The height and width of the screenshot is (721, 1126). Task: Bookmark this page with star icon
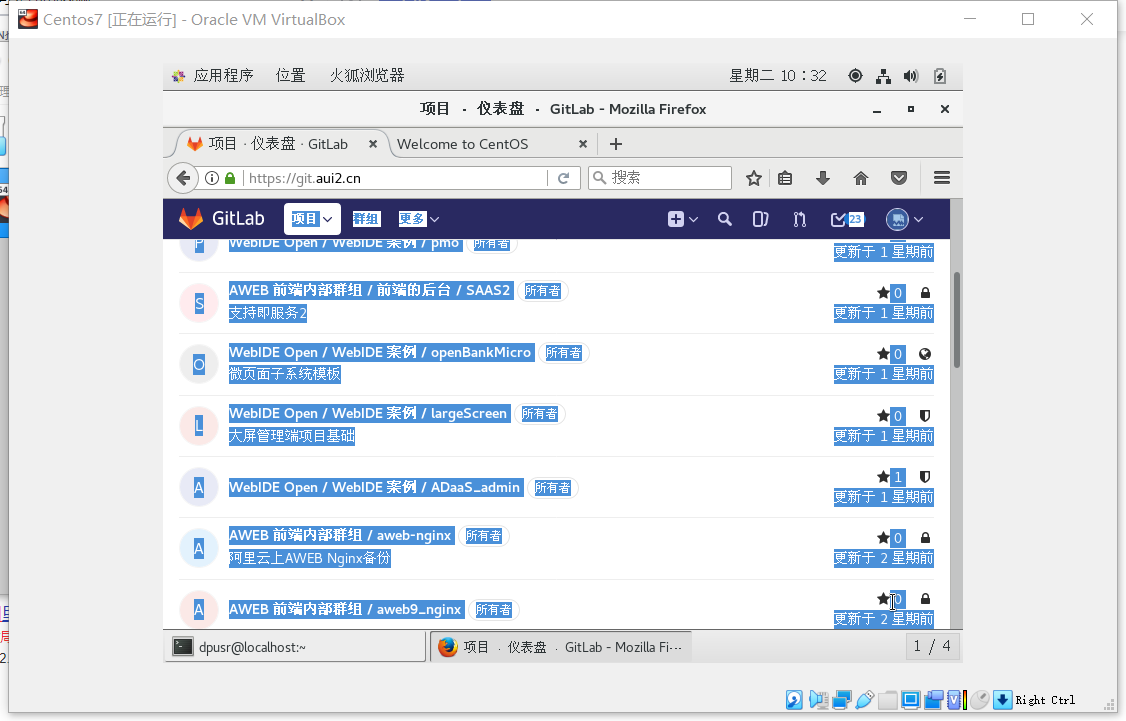tap(753, 178)
